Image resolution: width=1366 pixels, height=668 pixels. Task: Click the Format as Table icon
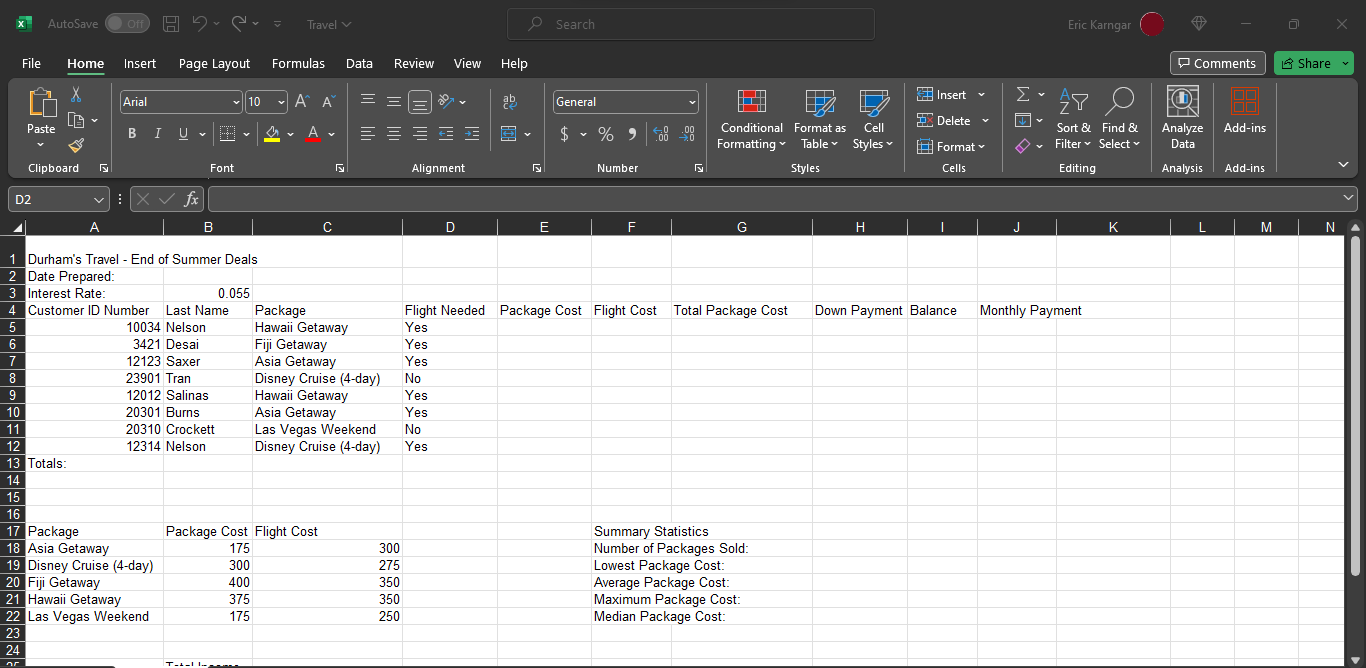(819, 118)
